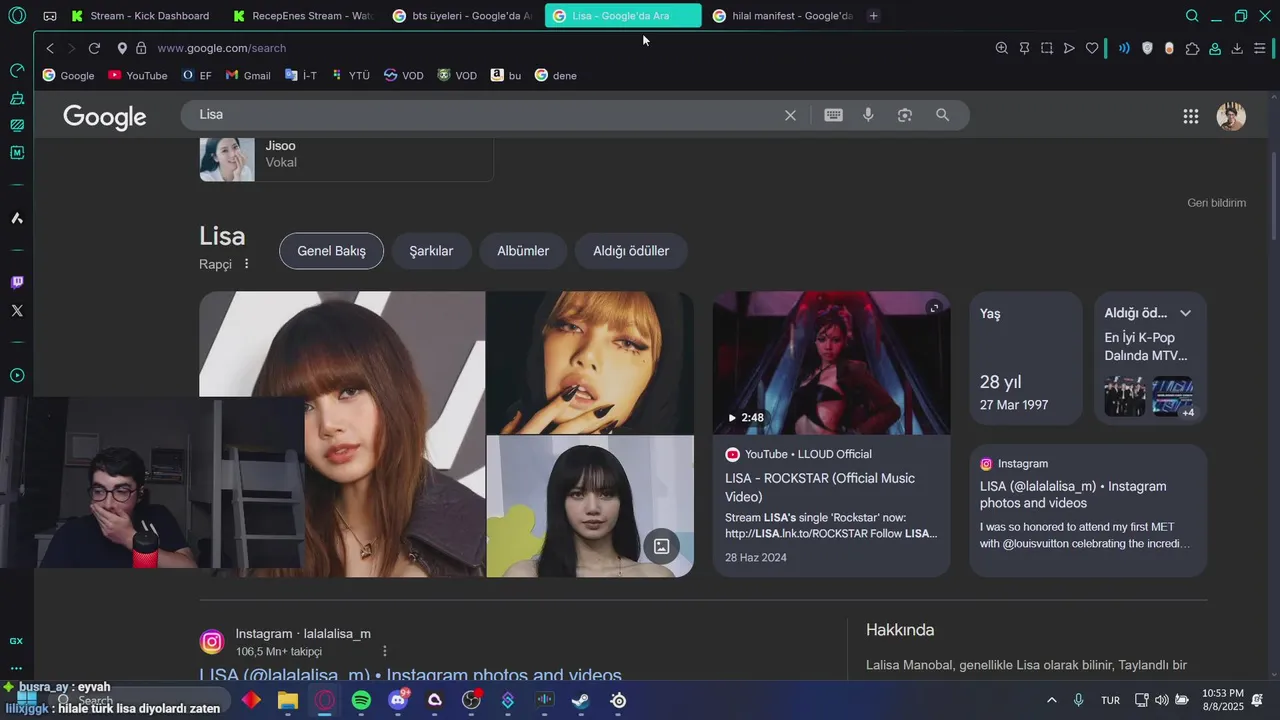Select the Şarkılar chip
The height and width of the screenshot is (720, 1280).
(431, 251)
